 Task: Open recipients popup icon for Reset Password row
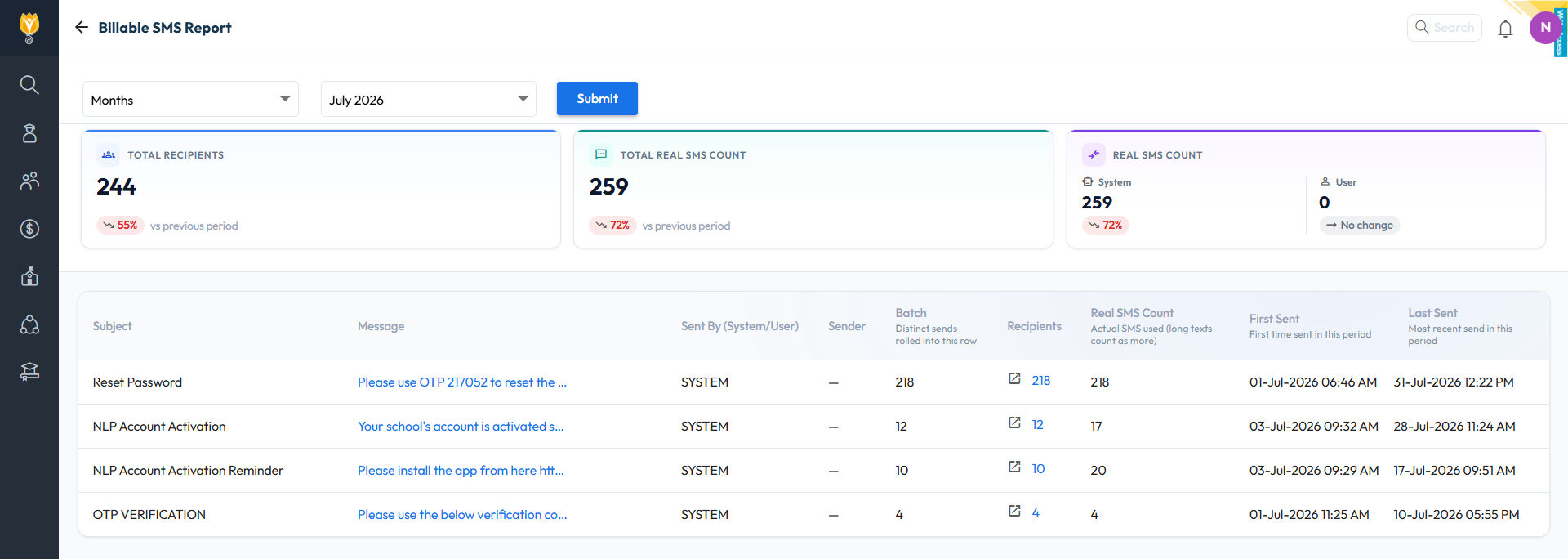(1014, 379)
